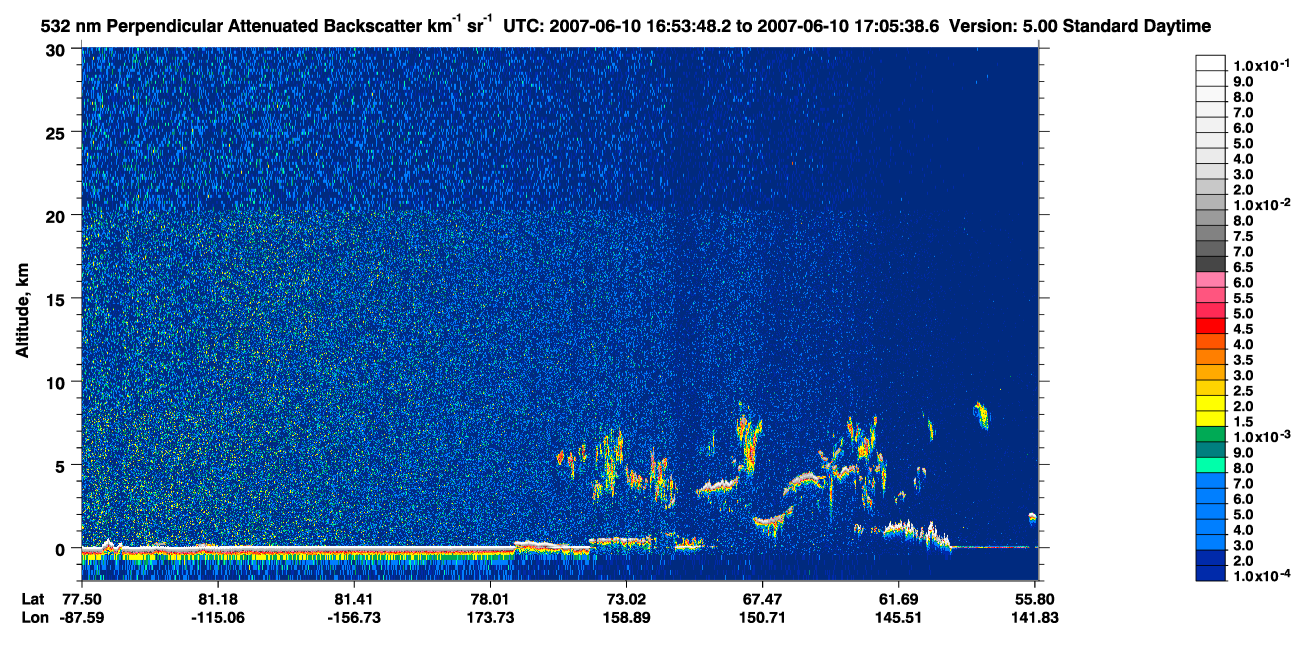Click the colorbar label 4.5
The height and width of the screenshot is (667, 1300).
[x=1245, y=328]
